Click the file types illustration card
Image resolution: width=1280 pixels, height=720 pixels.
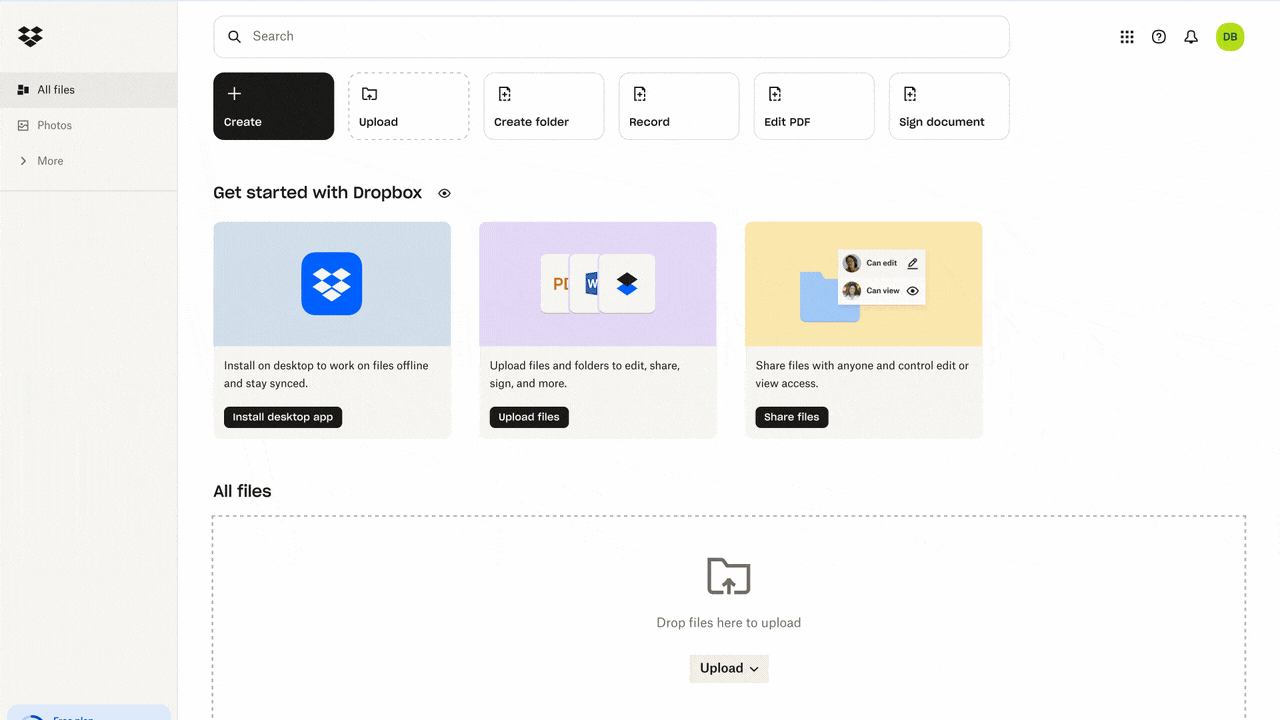click(598, 284)
